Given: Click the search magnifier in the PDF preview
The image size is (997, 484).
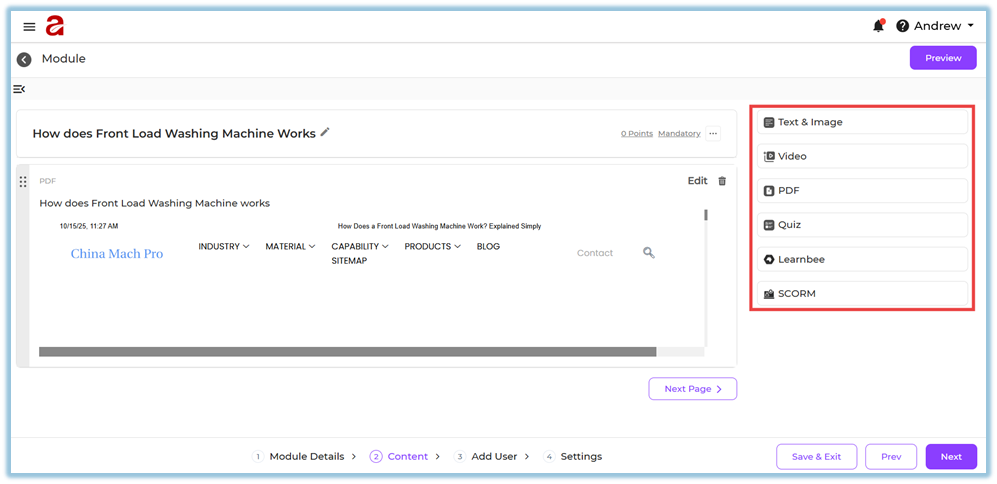Looking at the screenshot, I should pos(648,253).
